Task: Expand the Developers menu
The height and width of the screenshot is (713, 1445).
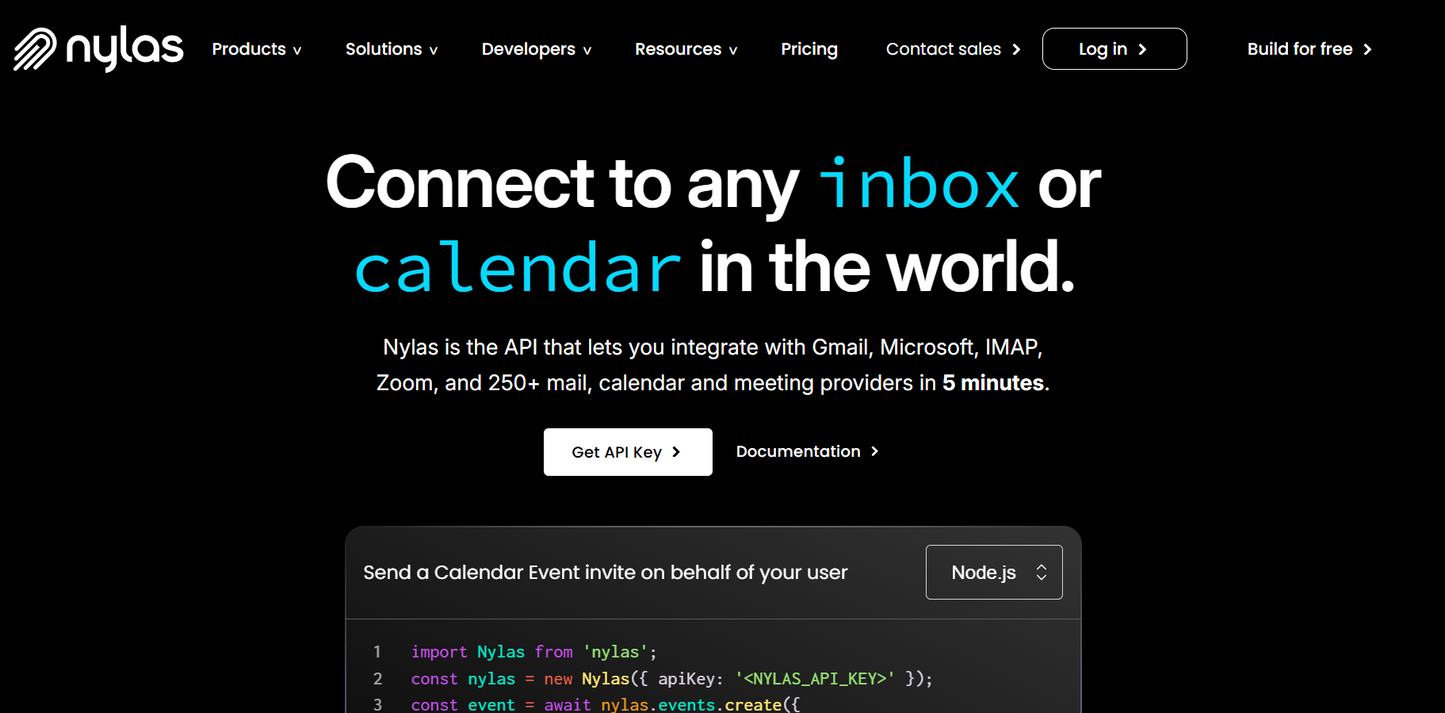Action: (536, 49)
